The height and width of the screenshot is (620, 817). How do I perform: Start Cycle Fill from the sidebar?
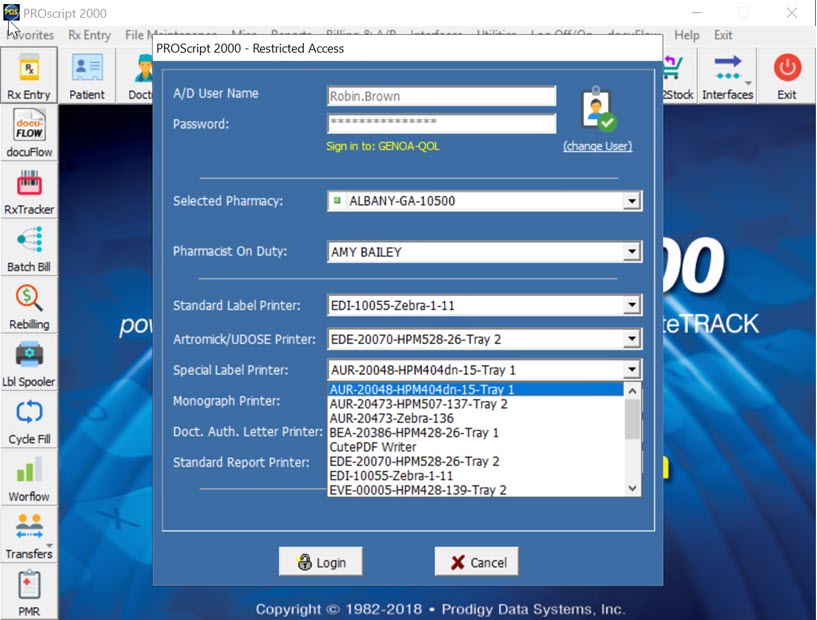click(x=29, y=419)
